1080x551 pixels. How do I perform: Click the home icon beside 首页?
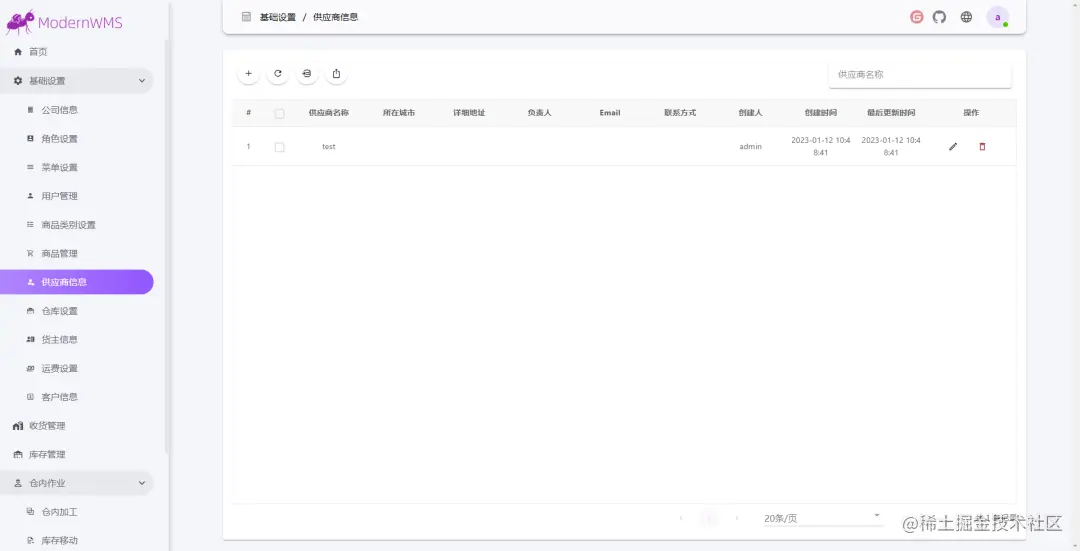(18, 52)
